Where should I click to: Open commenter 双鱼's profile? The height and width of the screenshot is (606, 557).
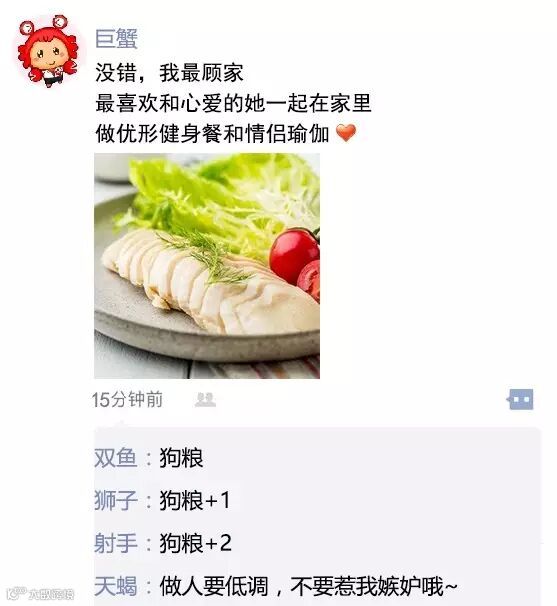click(116, 458)
